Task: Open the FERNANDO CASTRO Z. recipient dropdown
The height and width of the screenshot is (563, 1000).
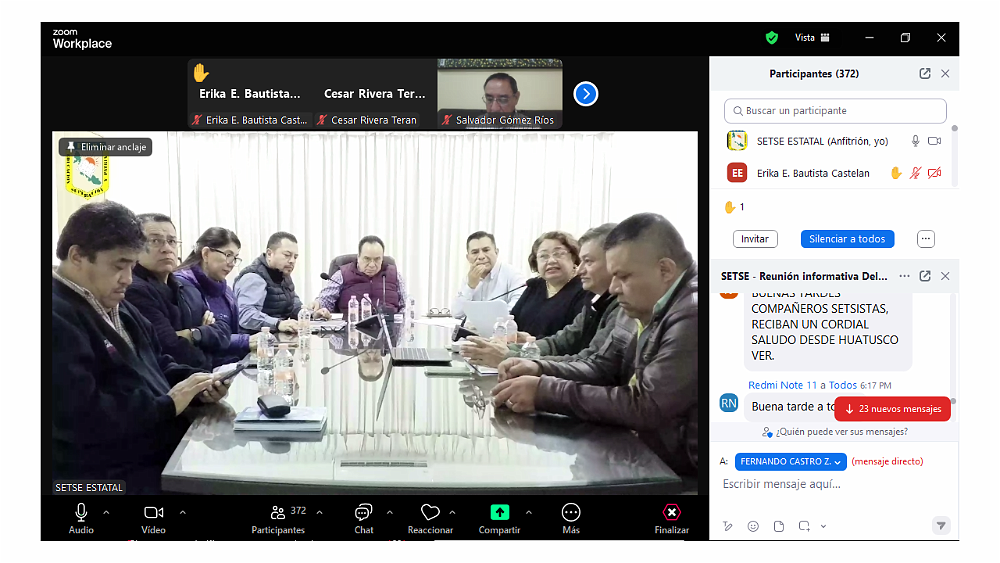Action: pos(790,462)
